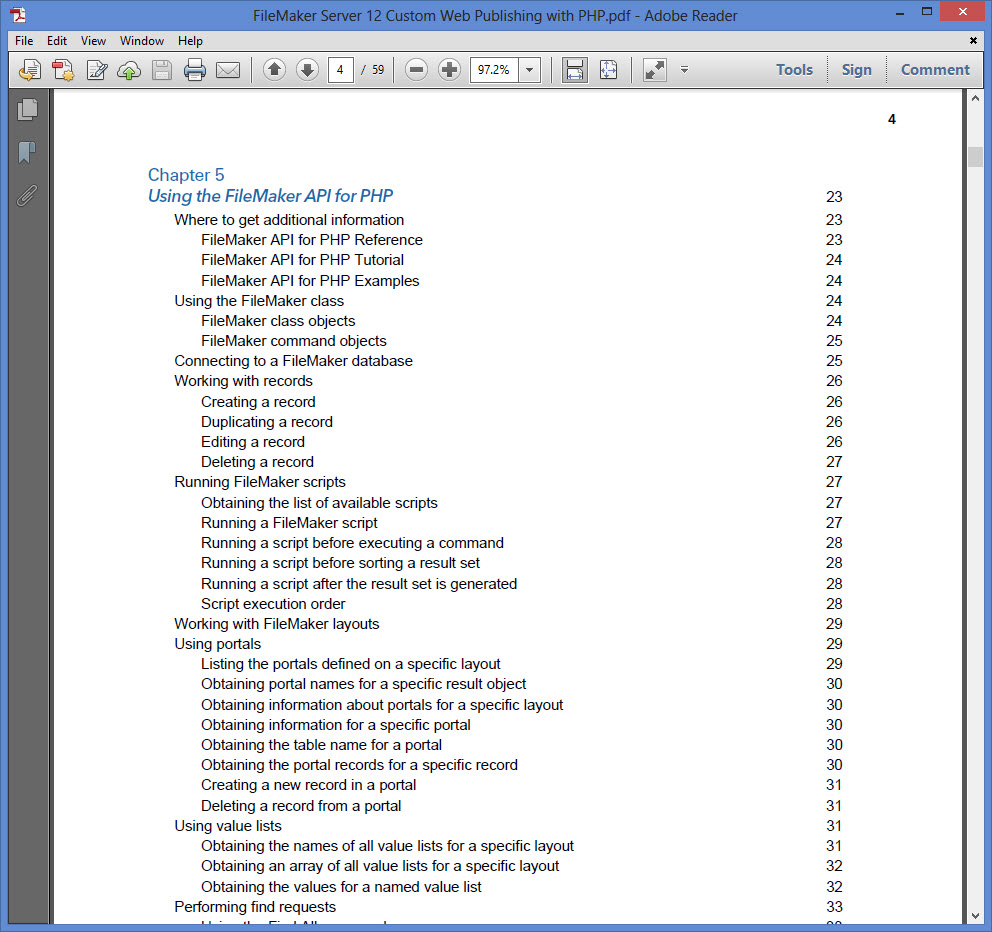Screen dimensions: 992x932
Task: Open the Sign pane
Action: 856,70
